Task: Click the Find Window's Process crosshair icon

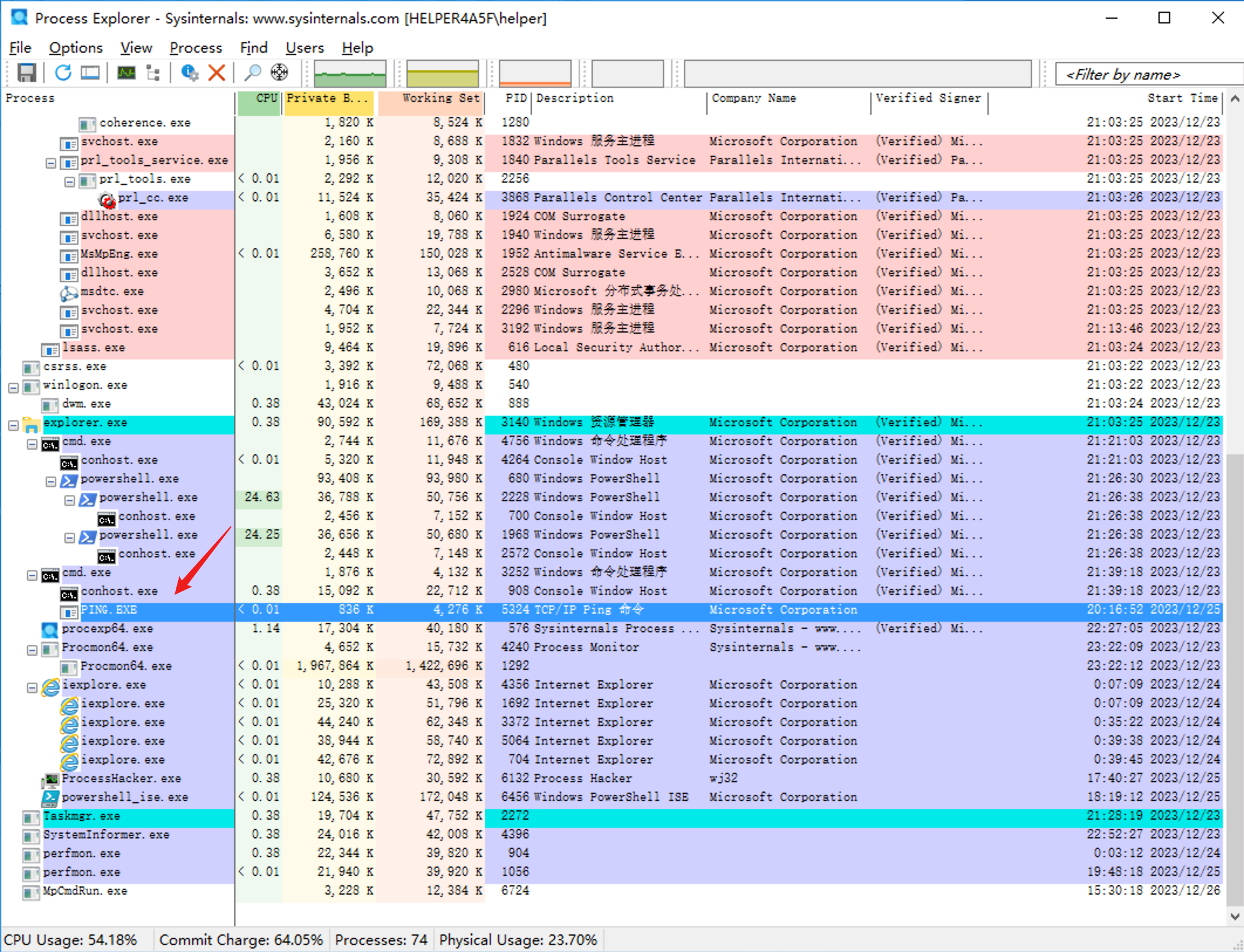Action: [x=279, y=73]
